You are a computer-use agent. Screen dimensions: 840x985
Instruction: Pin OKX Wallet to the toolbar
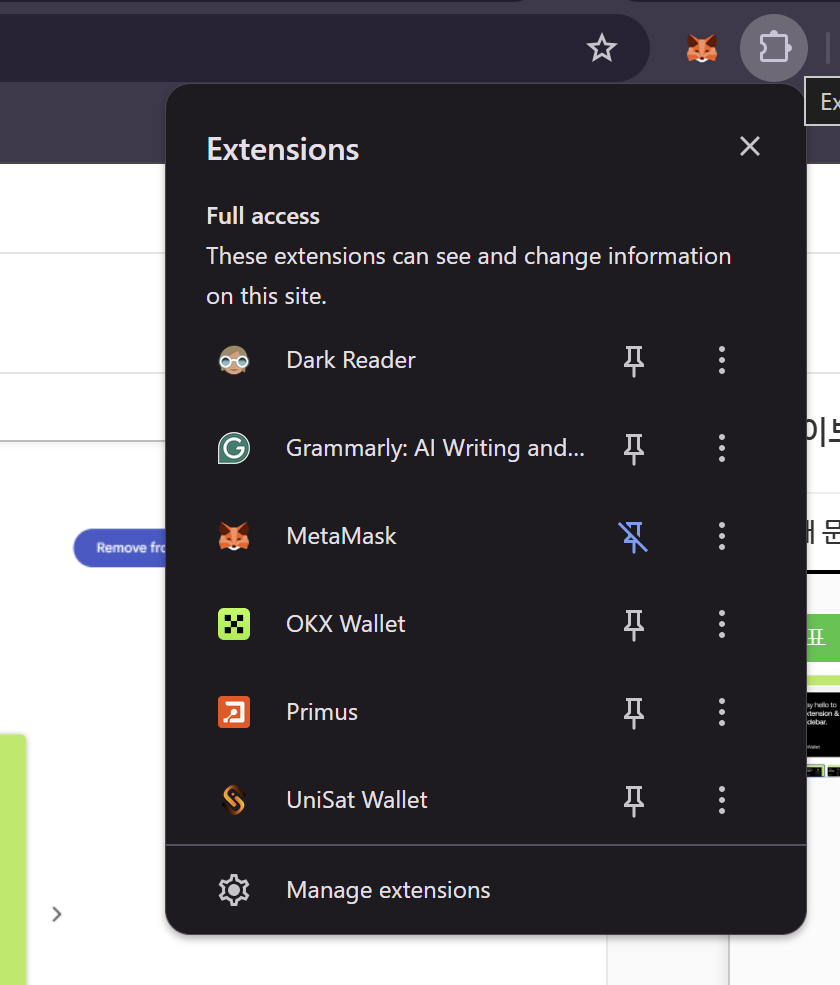(x=633, y=625)
